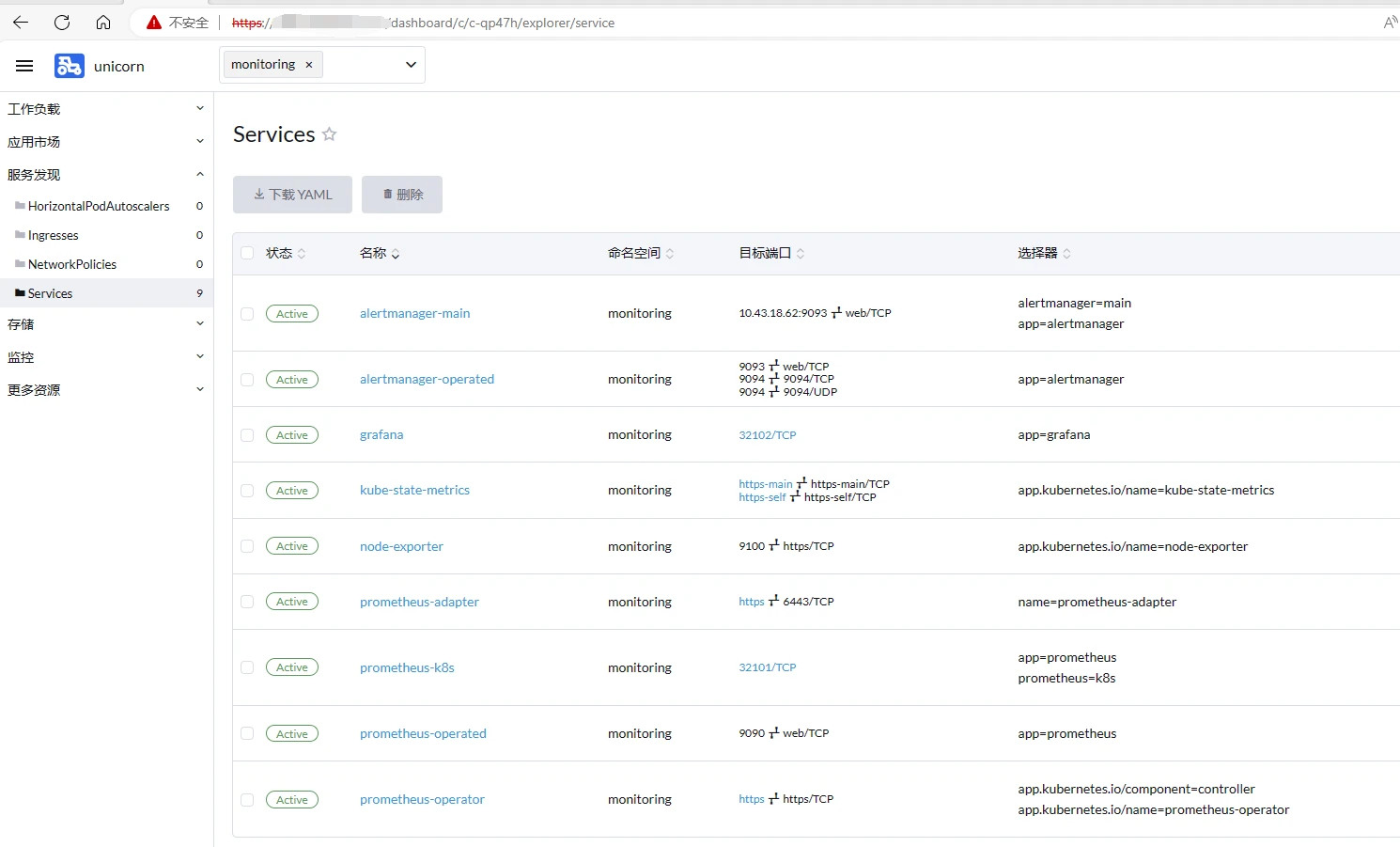
Task: Open Ingresses in the sidebar
Action: [x=53, y=235]
